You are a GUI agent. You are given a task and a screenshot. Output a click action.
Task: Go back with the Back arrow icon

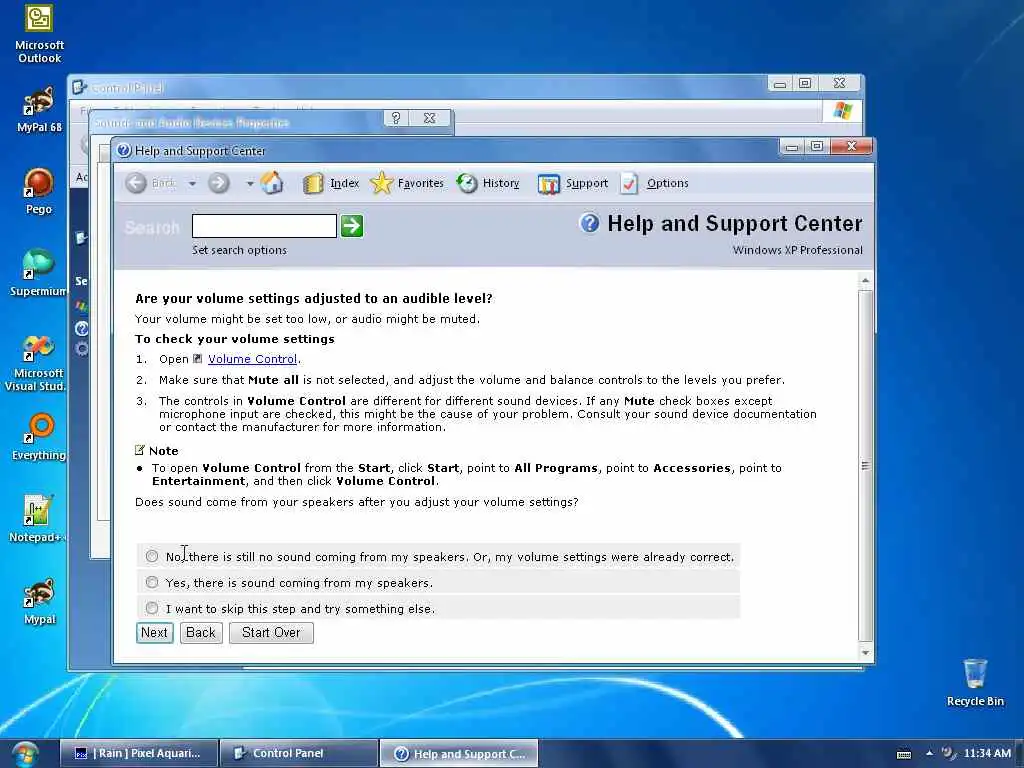(x=136, y=184)
